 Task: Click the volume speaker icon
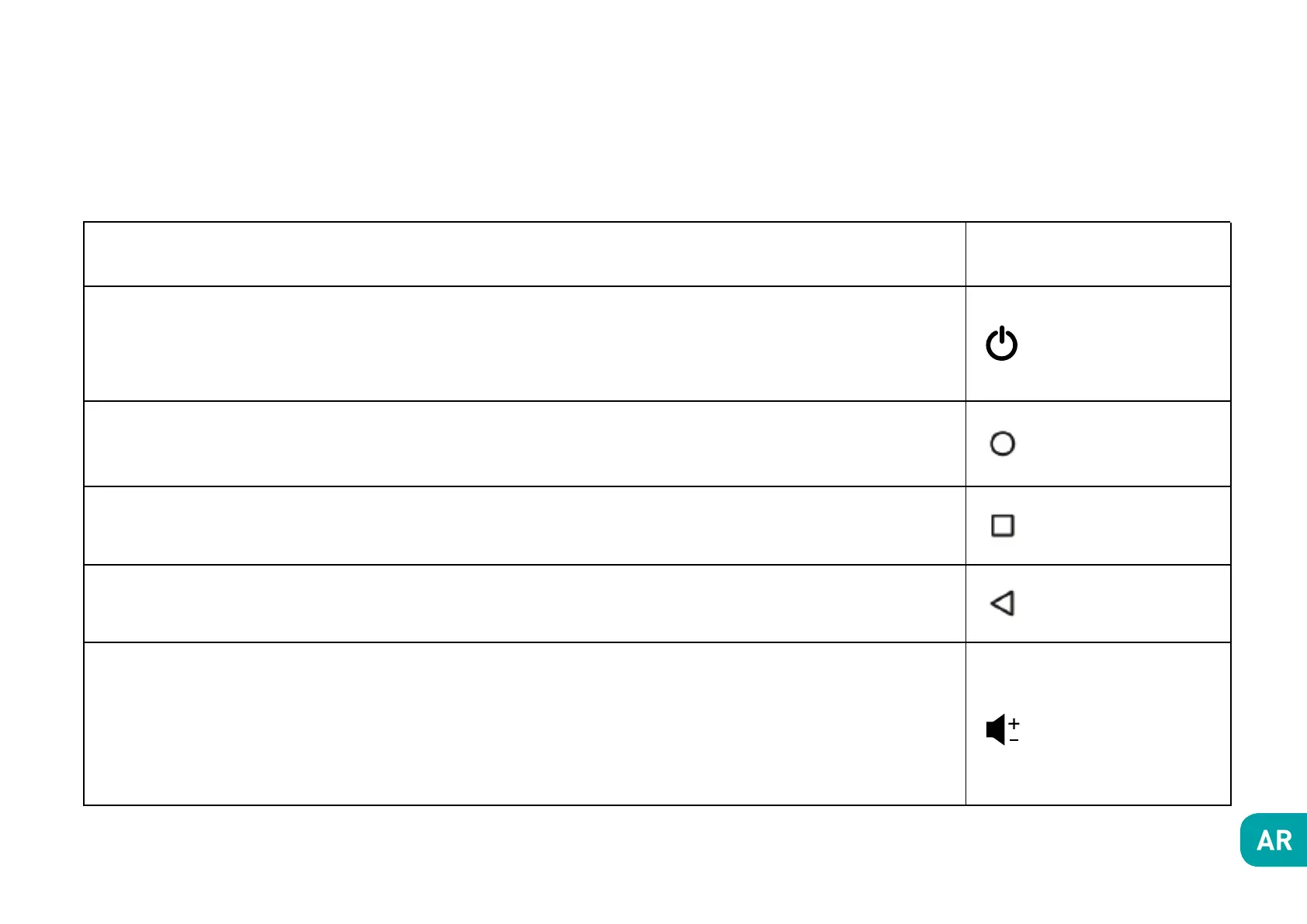996,730
